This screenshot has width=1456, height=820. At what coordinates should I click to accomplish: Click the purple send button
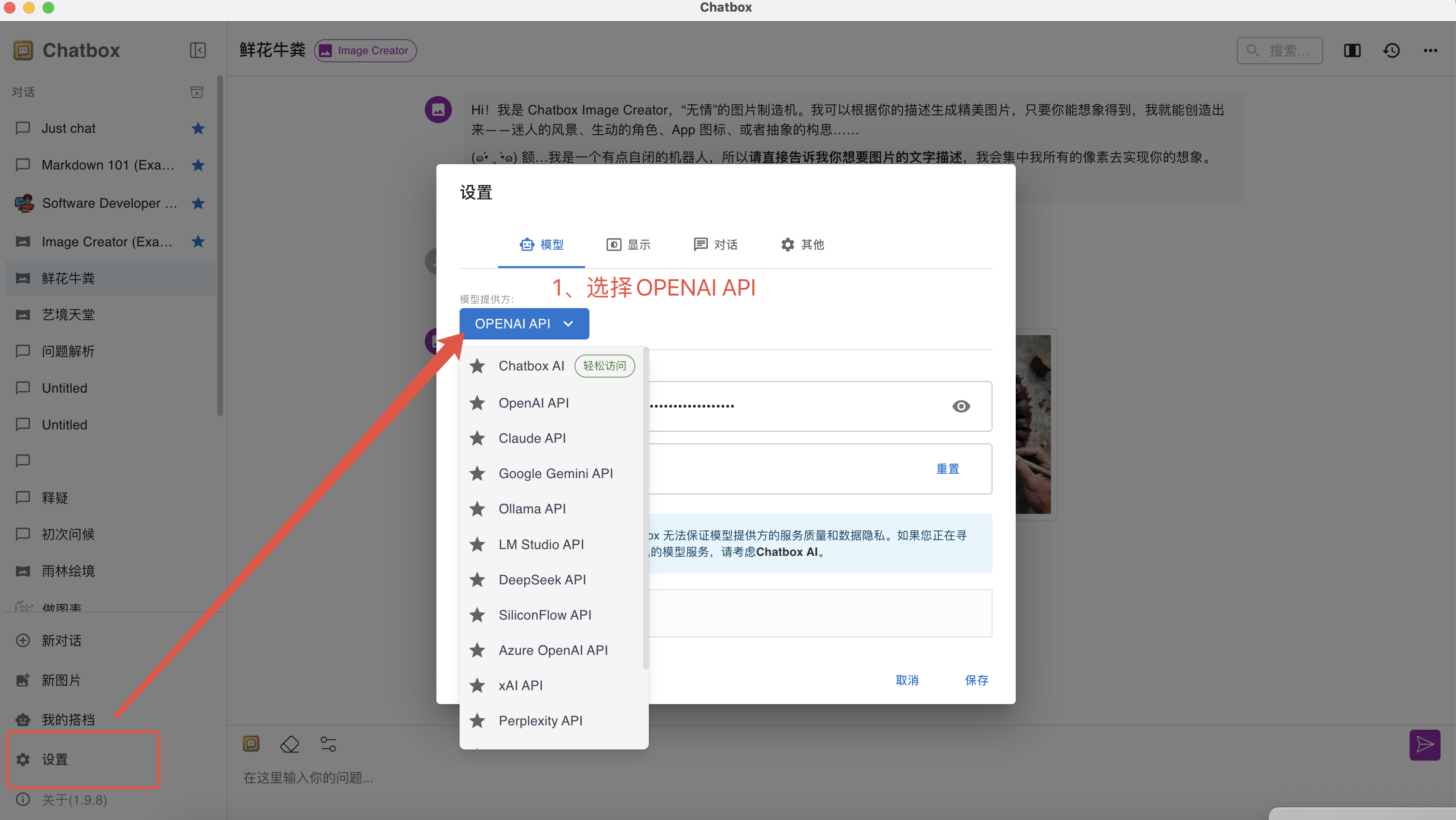pyautogui.click(x=1425, y=745)
